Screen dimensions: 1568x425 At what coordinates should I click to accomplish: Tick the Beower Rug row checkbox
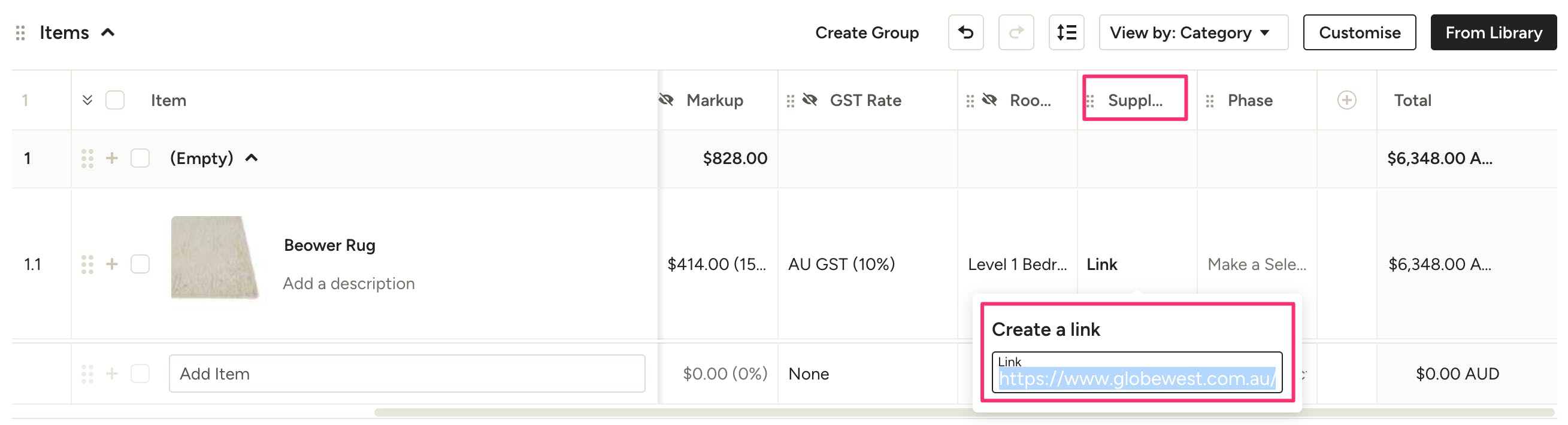click(x=140, y=265)
